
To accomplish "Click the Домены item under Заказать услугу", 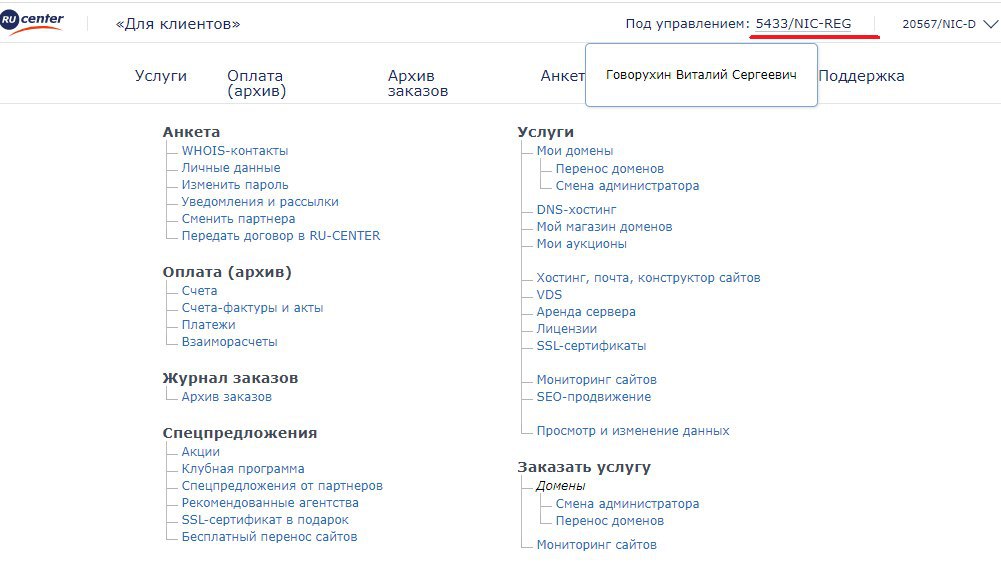I will coord(561,486).
